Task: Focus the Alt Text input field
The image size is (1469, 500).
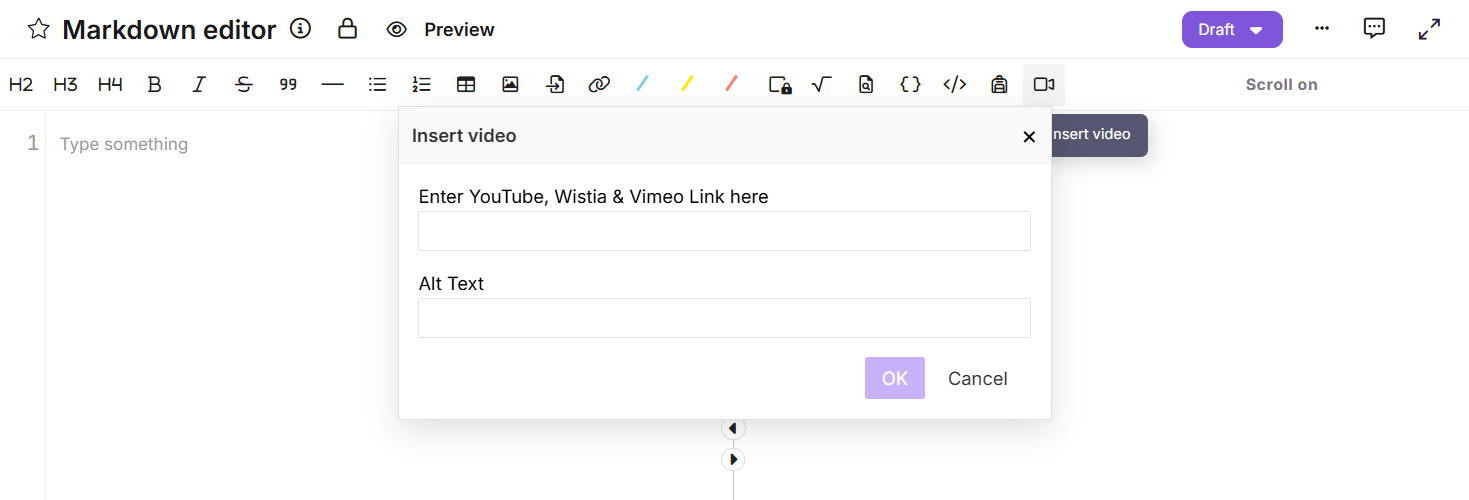Action: point(724,318)
